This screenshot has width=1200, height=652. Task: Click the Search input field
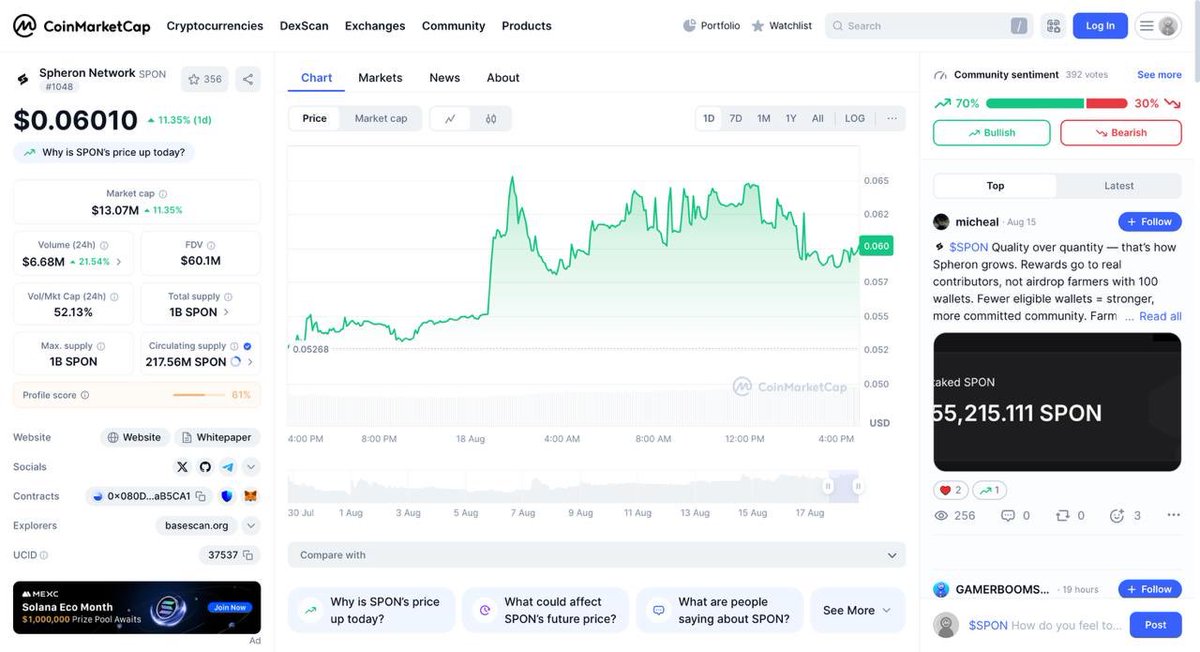pyautogui.click(x=929, y=26)
